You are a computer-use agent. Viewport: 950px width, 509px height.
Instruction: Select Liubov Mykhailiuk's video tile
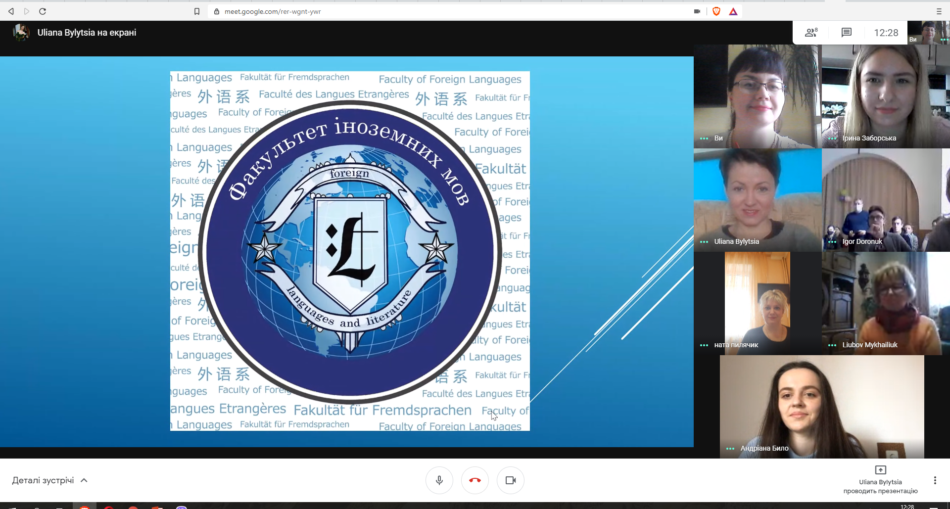pos(884,302)
